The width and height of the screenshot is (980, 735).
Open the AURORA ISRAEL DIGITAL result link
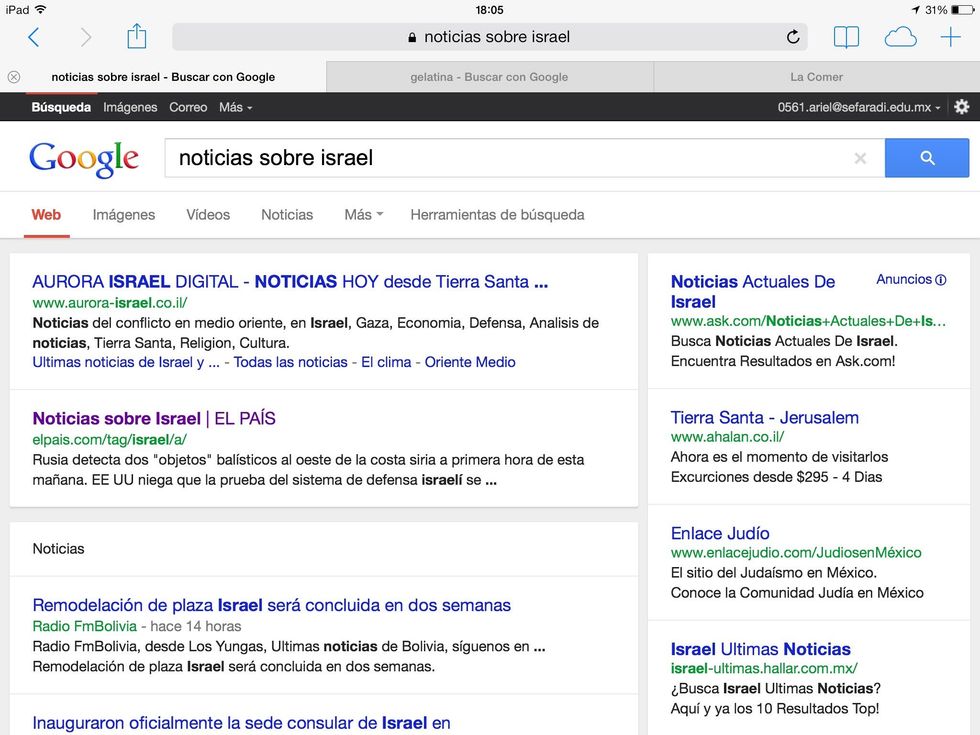290,282
